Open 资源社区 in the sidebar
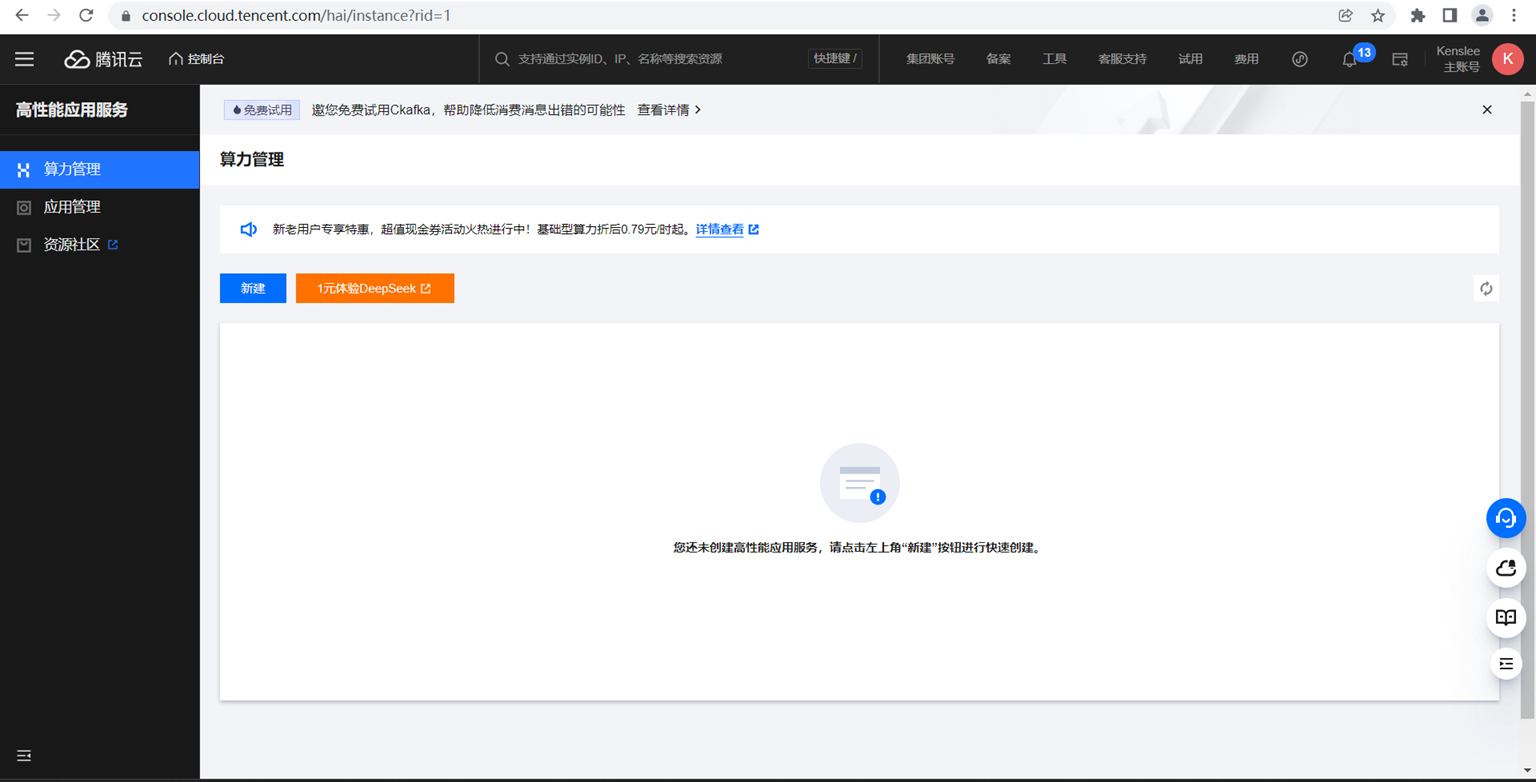This screenshot has width=1536, height=782. pos(72,245)
